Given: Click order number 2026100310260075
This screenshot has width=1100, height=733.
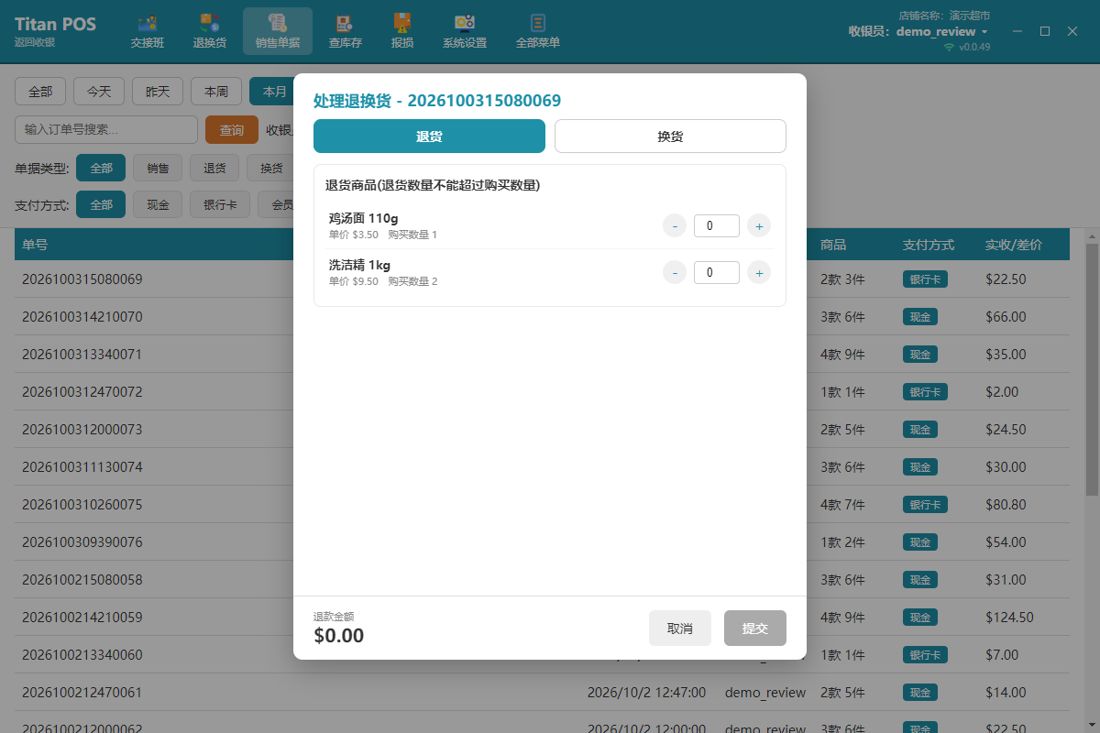Looking at the screenshot, I should (82, 504).
